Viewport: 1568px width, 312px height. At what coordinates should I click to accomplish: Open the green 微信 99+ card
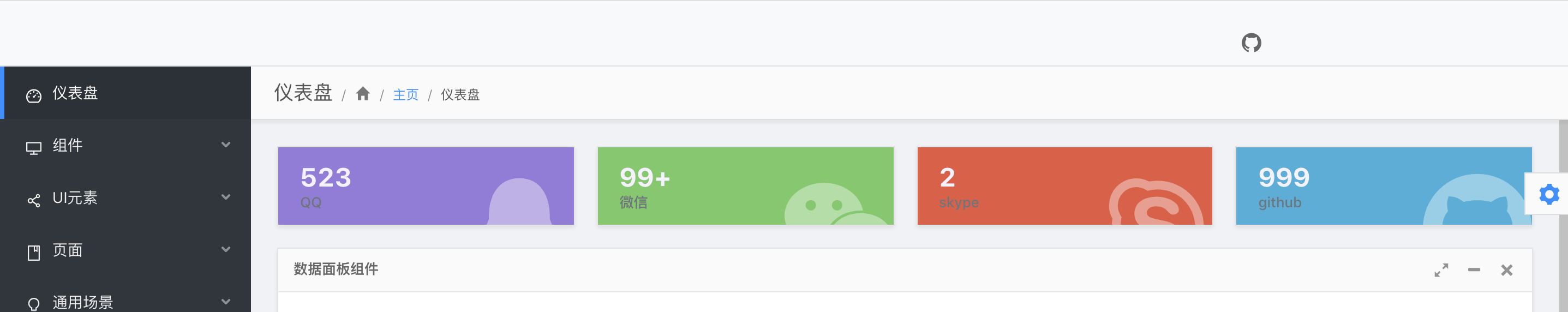[745, 185]
